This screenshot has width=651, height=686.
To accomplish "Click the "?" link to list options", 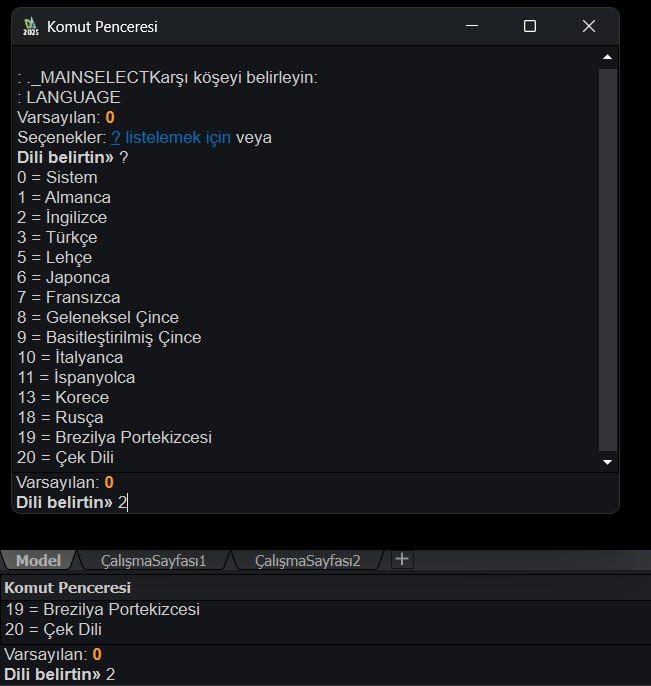I will pos(115,137).
